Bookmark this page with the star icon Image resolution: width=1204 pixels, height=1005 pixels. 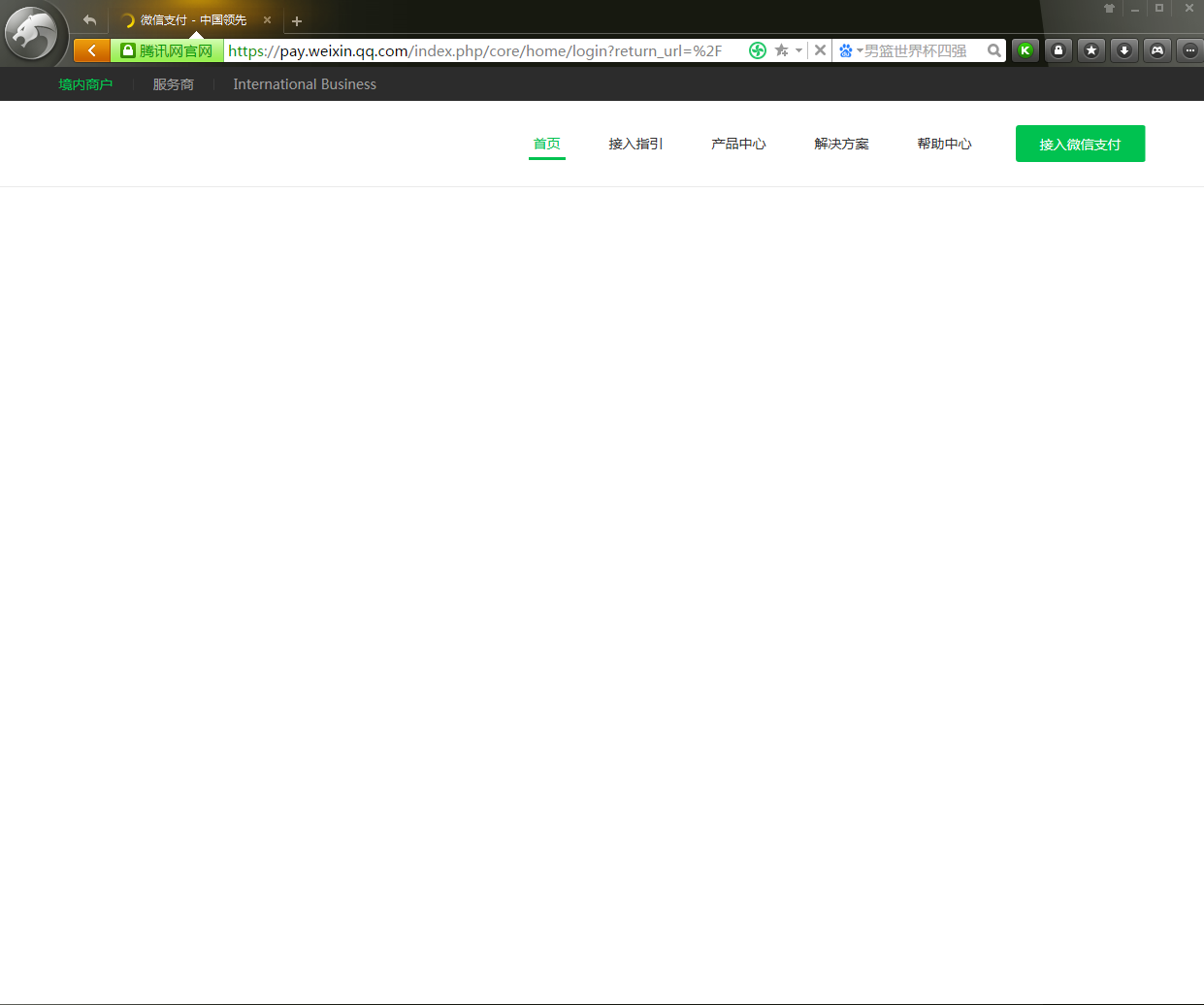pos(781,50)
